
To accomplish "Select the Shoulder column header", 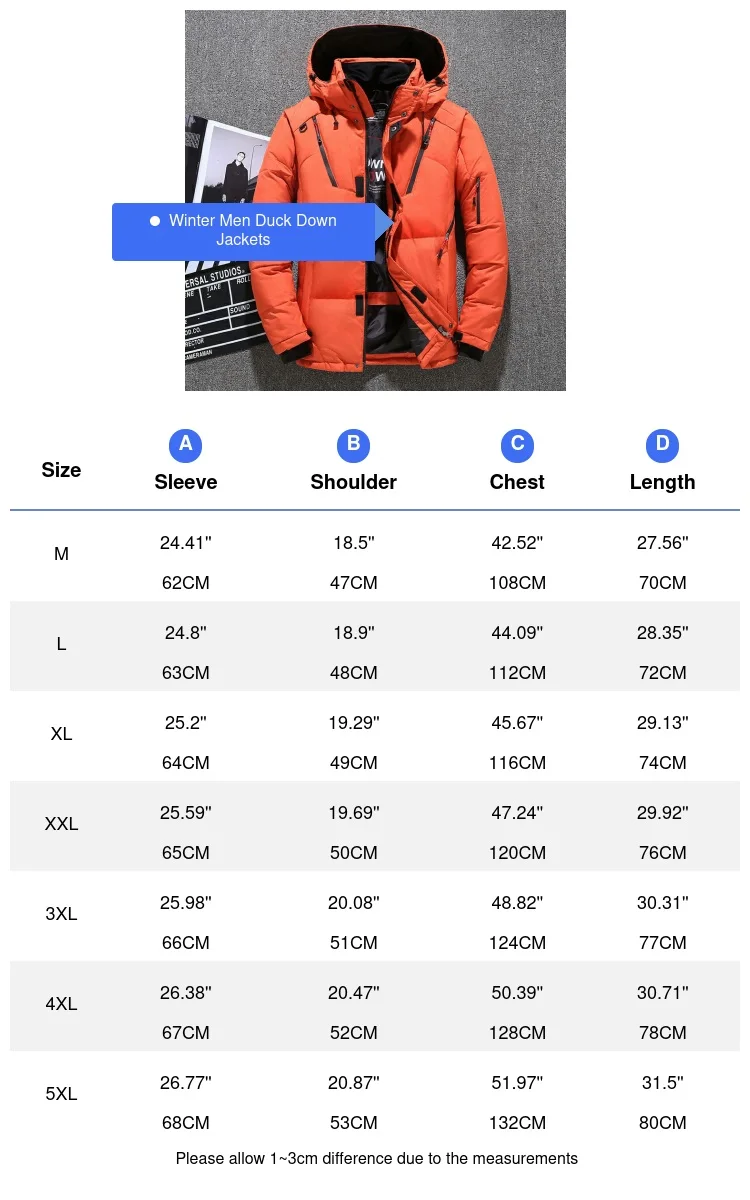I will point(353,482).
